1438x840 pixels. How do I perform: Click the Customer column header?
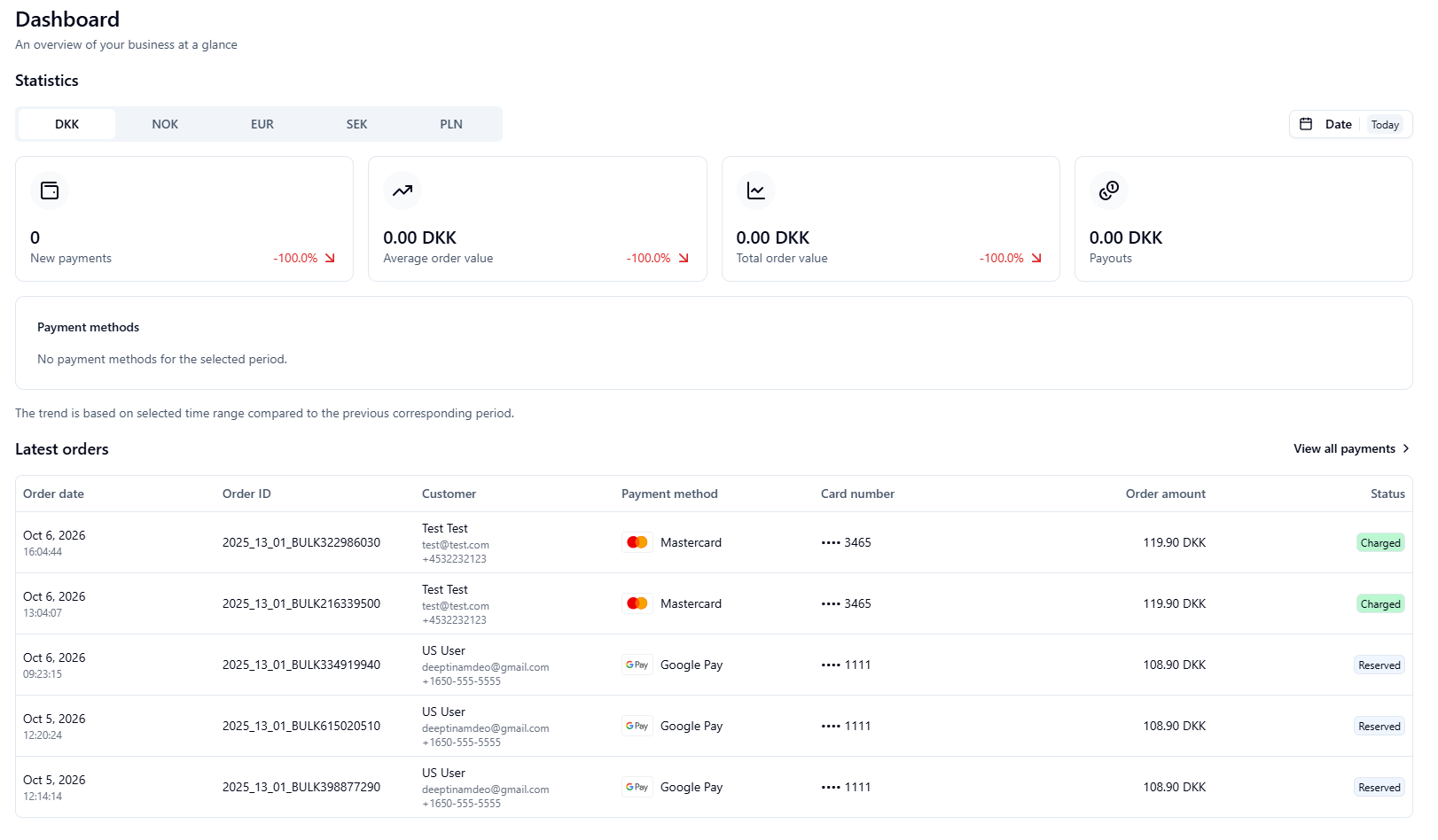[x=449, y=494]
